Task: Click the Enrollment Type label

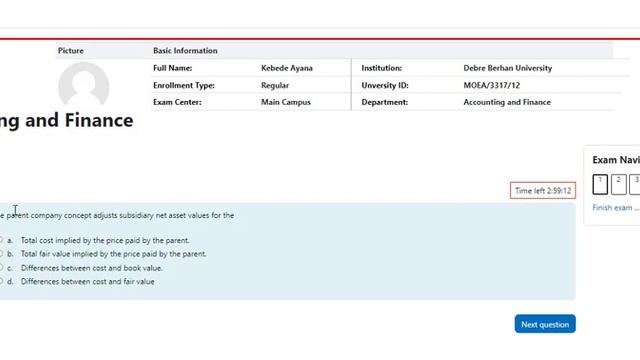Action: click(x=184, y=85)
